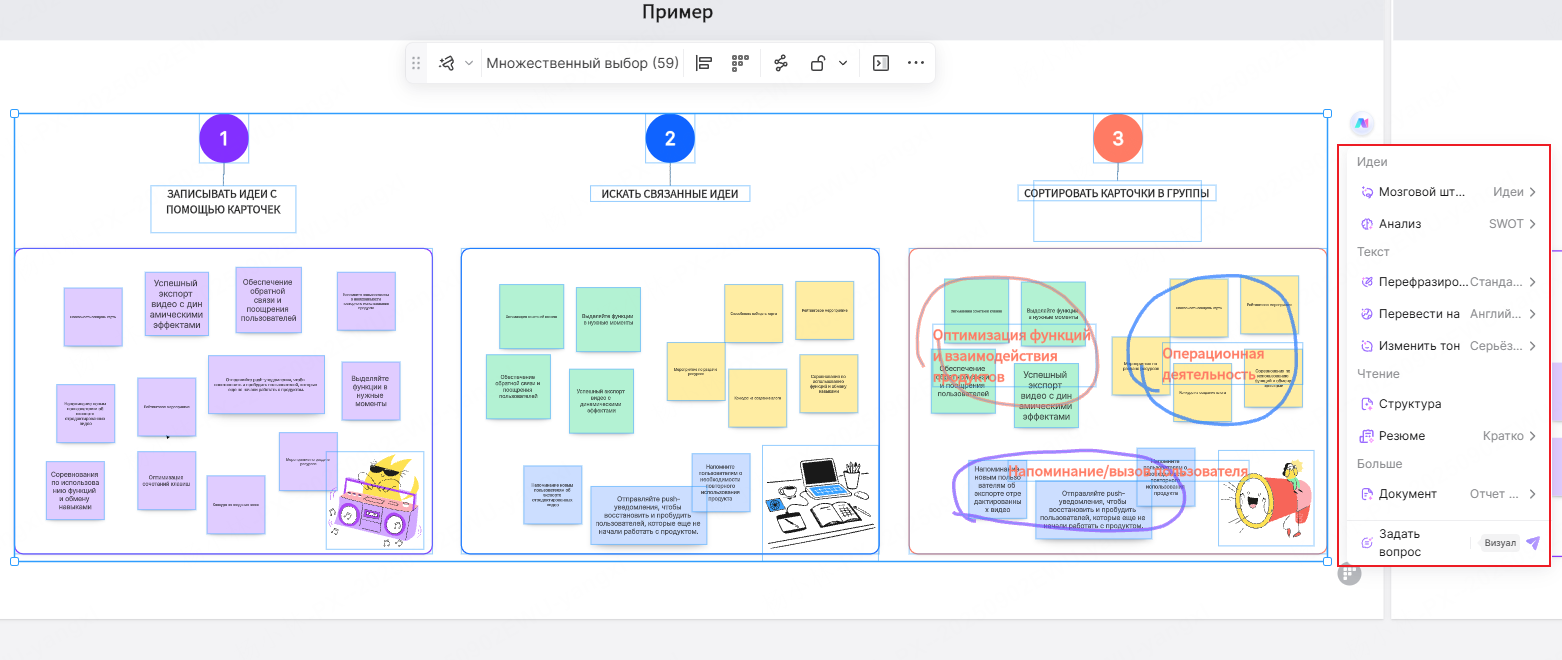Screen dimensions: 1562x660
Task: Open the three-dots more options menu
Action: (916, 63)
